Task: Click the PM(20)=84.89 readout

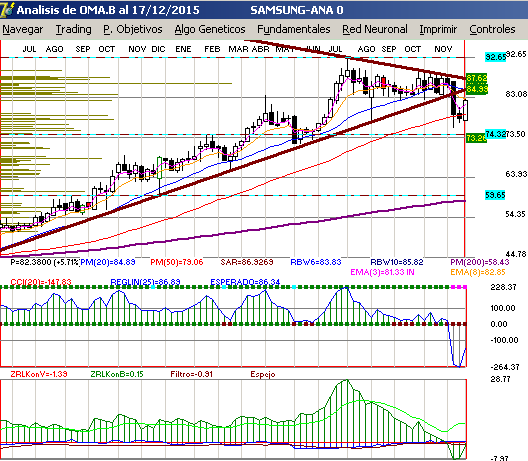Action: click(108, 262)
